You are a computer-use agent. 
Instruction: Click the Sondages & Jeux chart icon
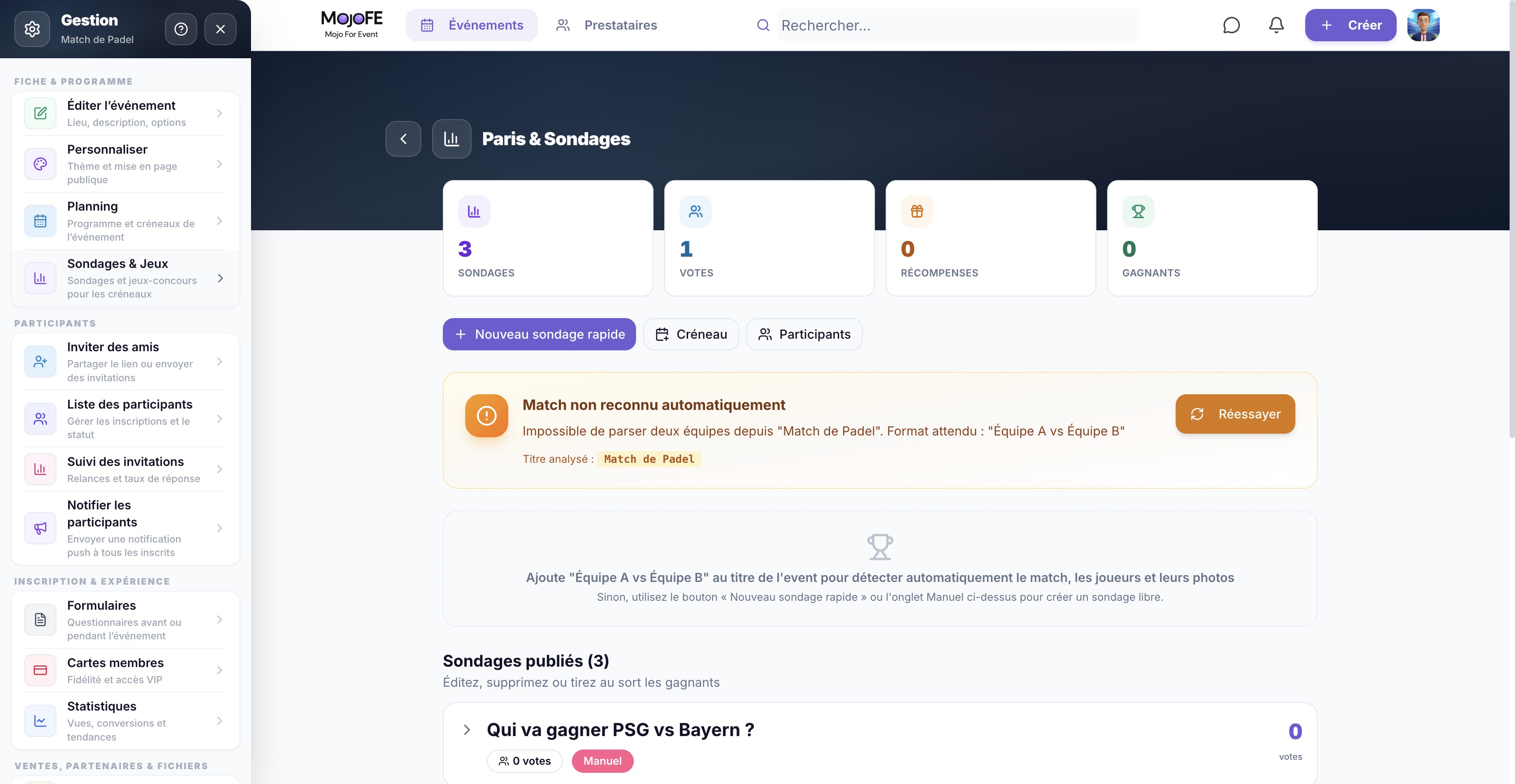[x=40, y=278]
